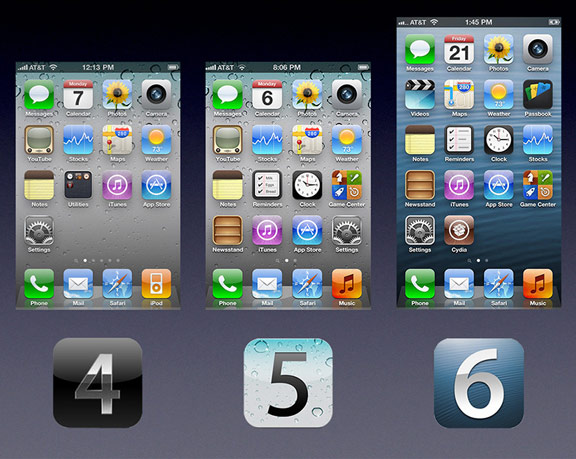Open App Store on the iOS 5 screen
576x459 pixels.
tap(307, 230)
